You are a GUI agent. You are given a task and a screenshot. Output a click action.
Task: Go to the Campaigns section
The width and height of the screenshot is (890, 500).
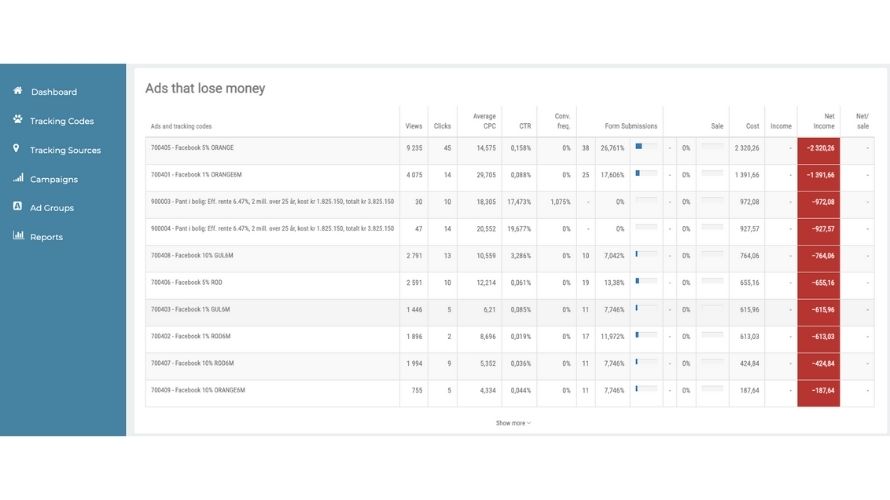(x=54, y=179)
